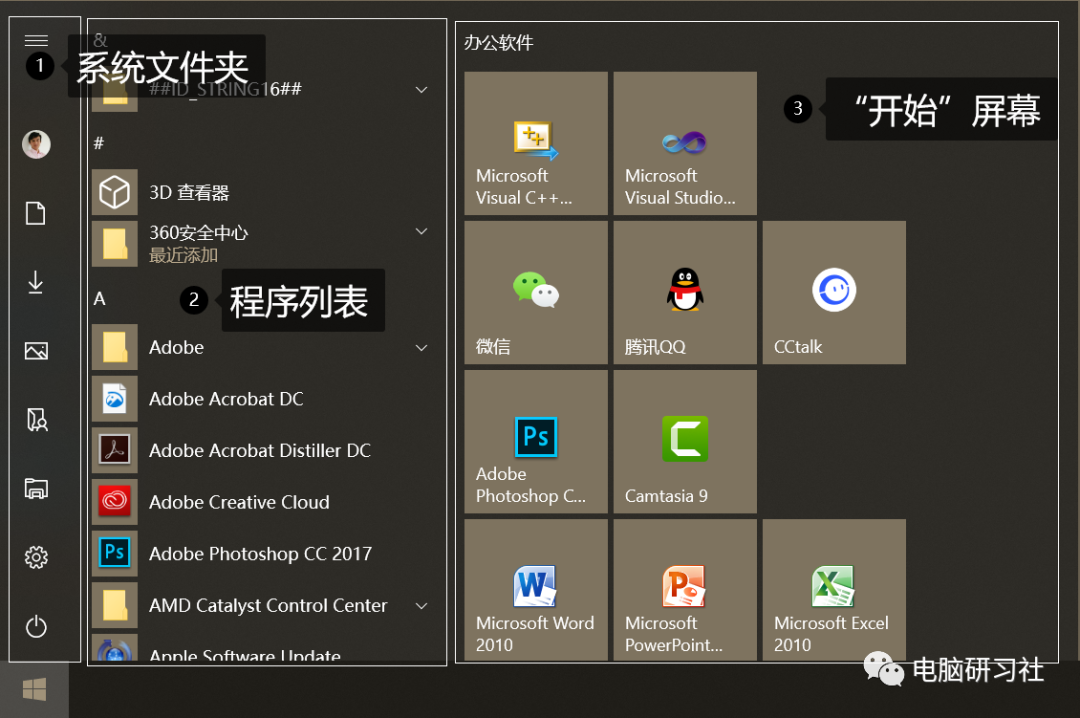Expand the 360安全中心 folder chevron
Image resolution: width=1080 pixels, height=718 pixels.
tap(422, 231)
